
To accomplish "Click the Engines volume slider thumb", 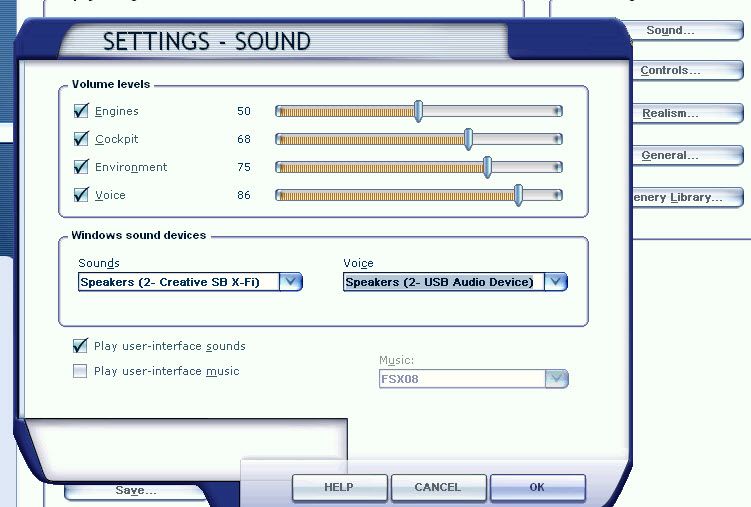I will click(418, 111).
